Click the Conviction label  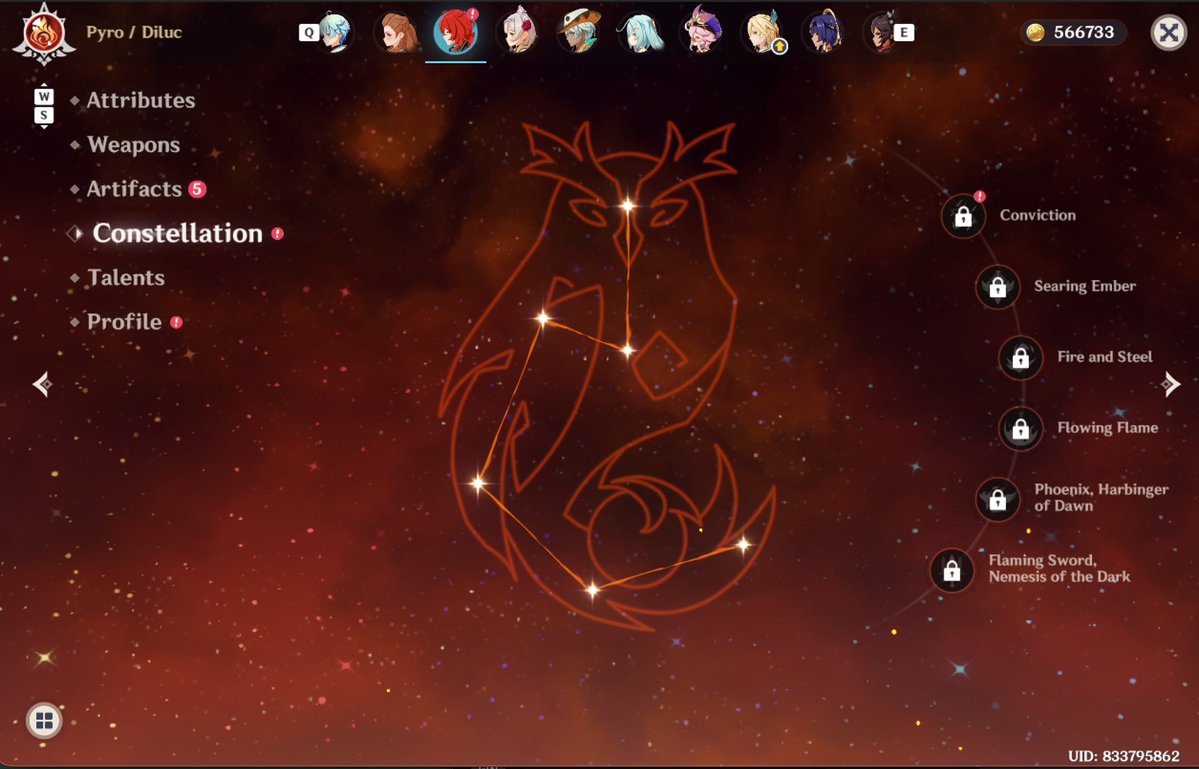[x=1038, y=216]
